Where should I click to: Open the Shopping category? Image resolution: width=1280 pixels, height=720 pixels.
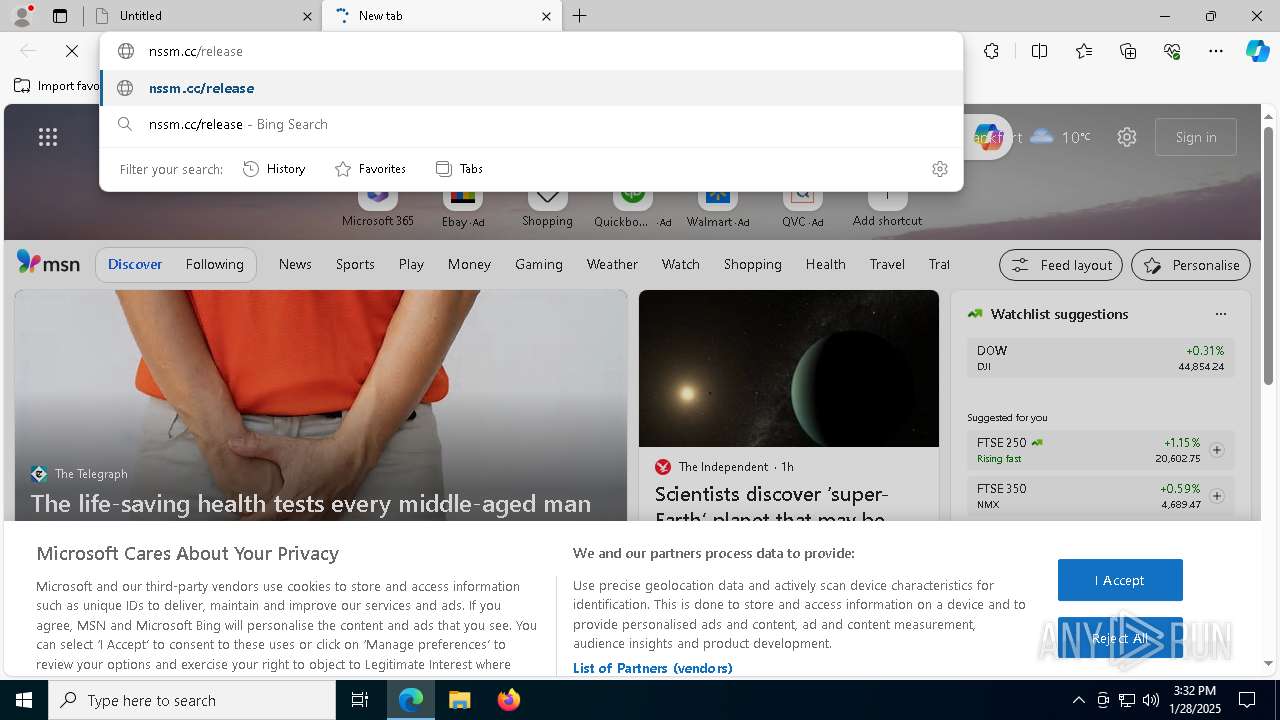(x=753, y=264)
